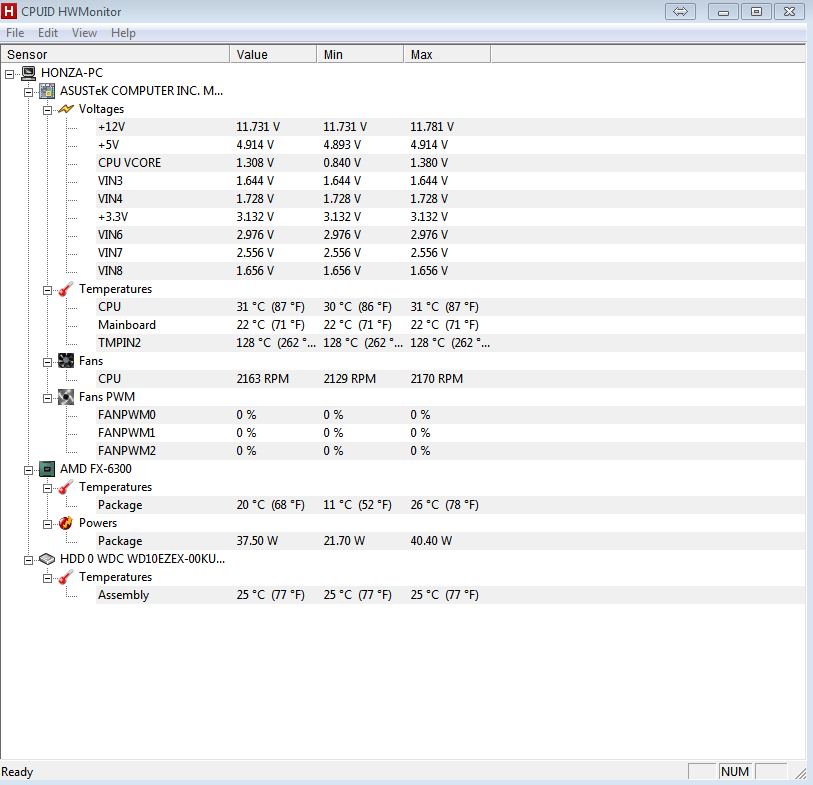813x785 pixels.
Task: Collapse the AMD Temperatures group
Action: click(x=47, y=488)
